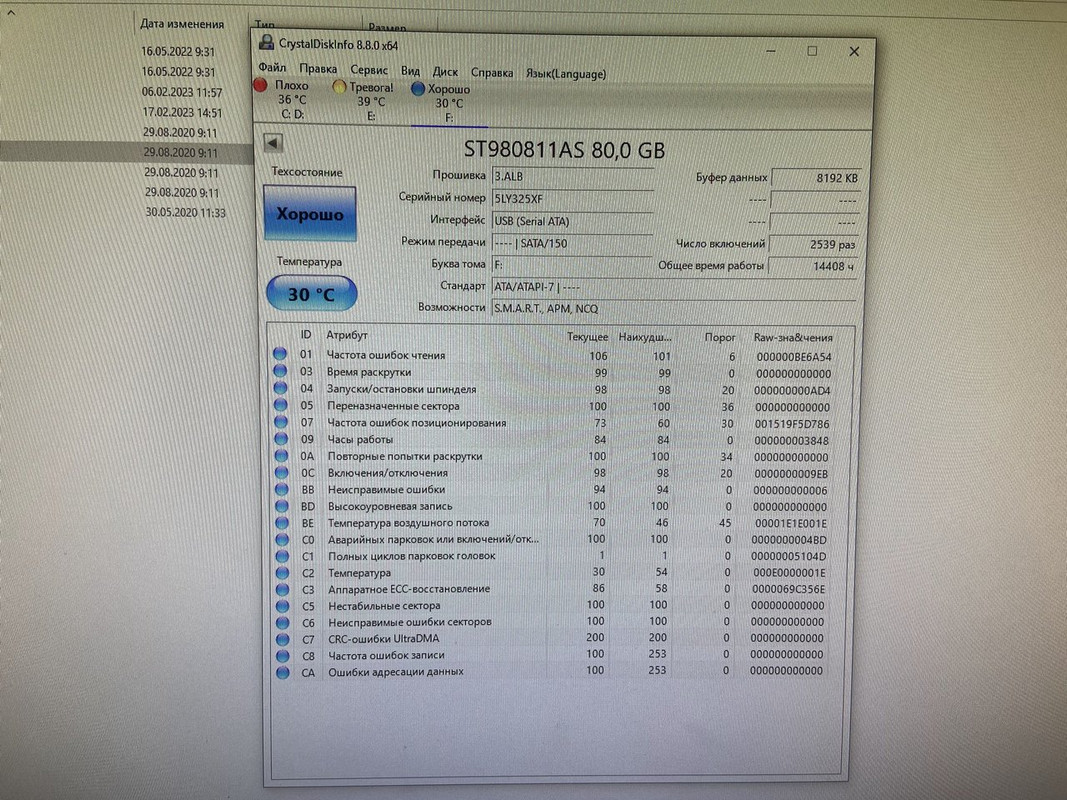
Task: Click the status dot of attribute 04
Action: [280, 388]
